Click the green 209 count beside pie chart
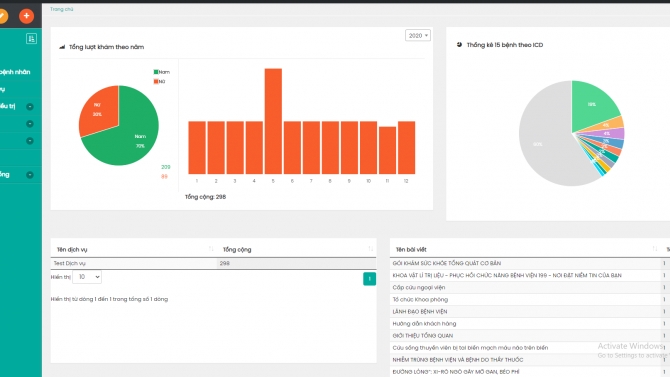This screenshot has height=377, width=670. 165,167
